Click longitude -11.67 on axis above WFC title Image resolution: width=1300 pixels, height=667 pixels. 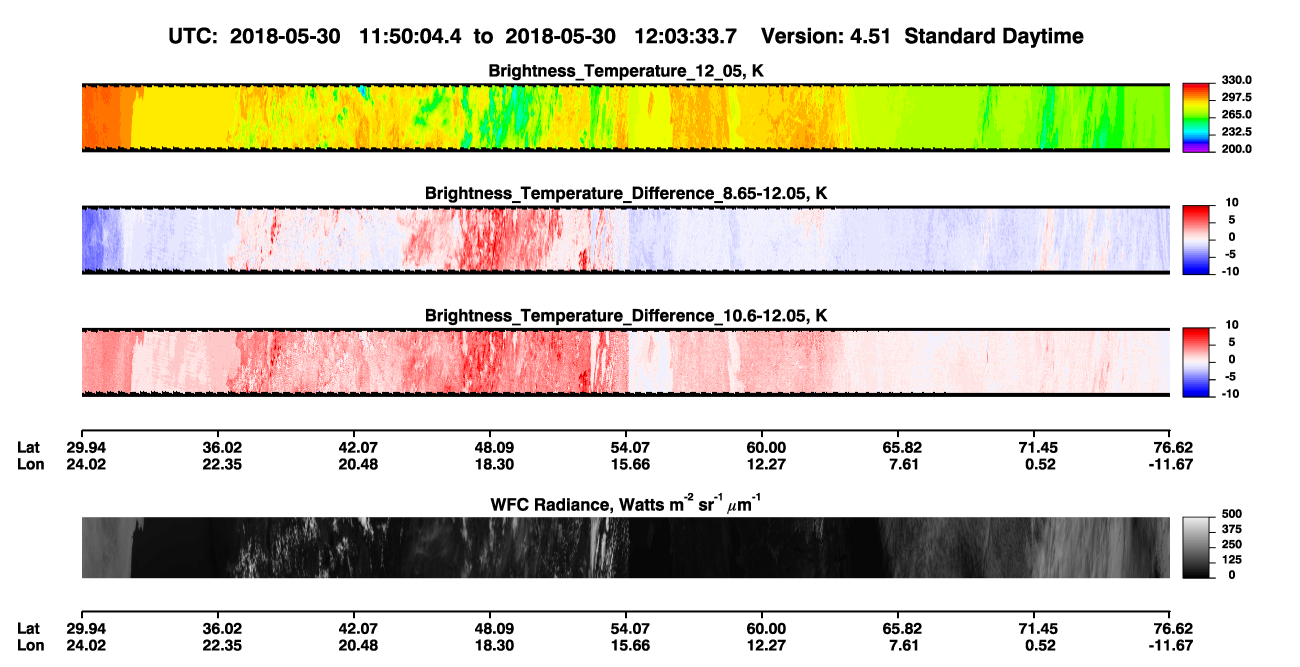point(1169,464)
